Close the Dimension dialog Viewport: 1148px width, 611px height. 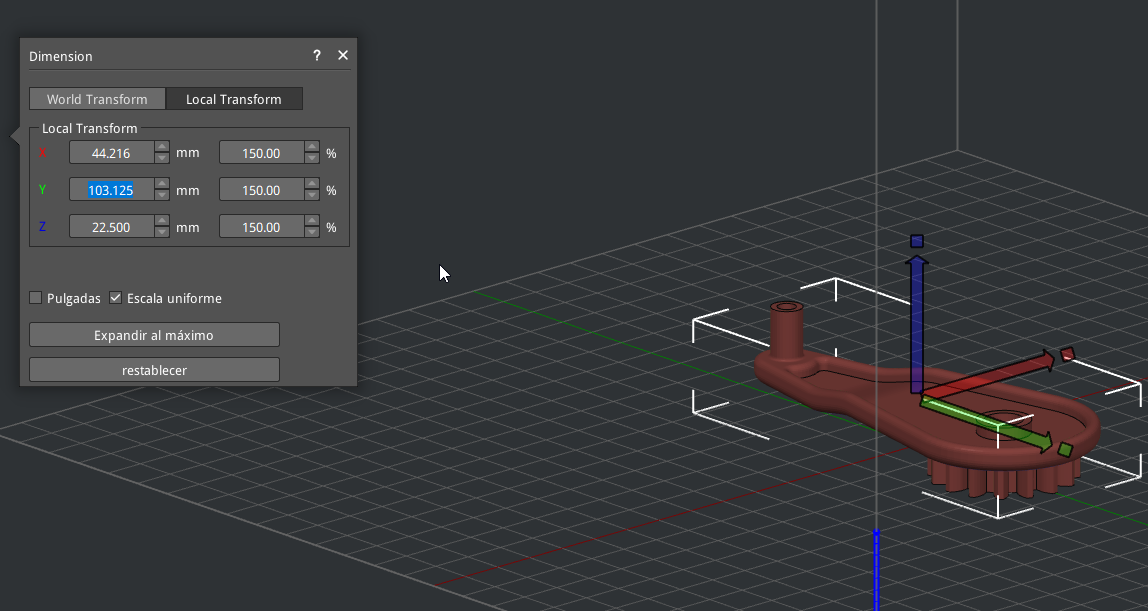coord(343,56)
